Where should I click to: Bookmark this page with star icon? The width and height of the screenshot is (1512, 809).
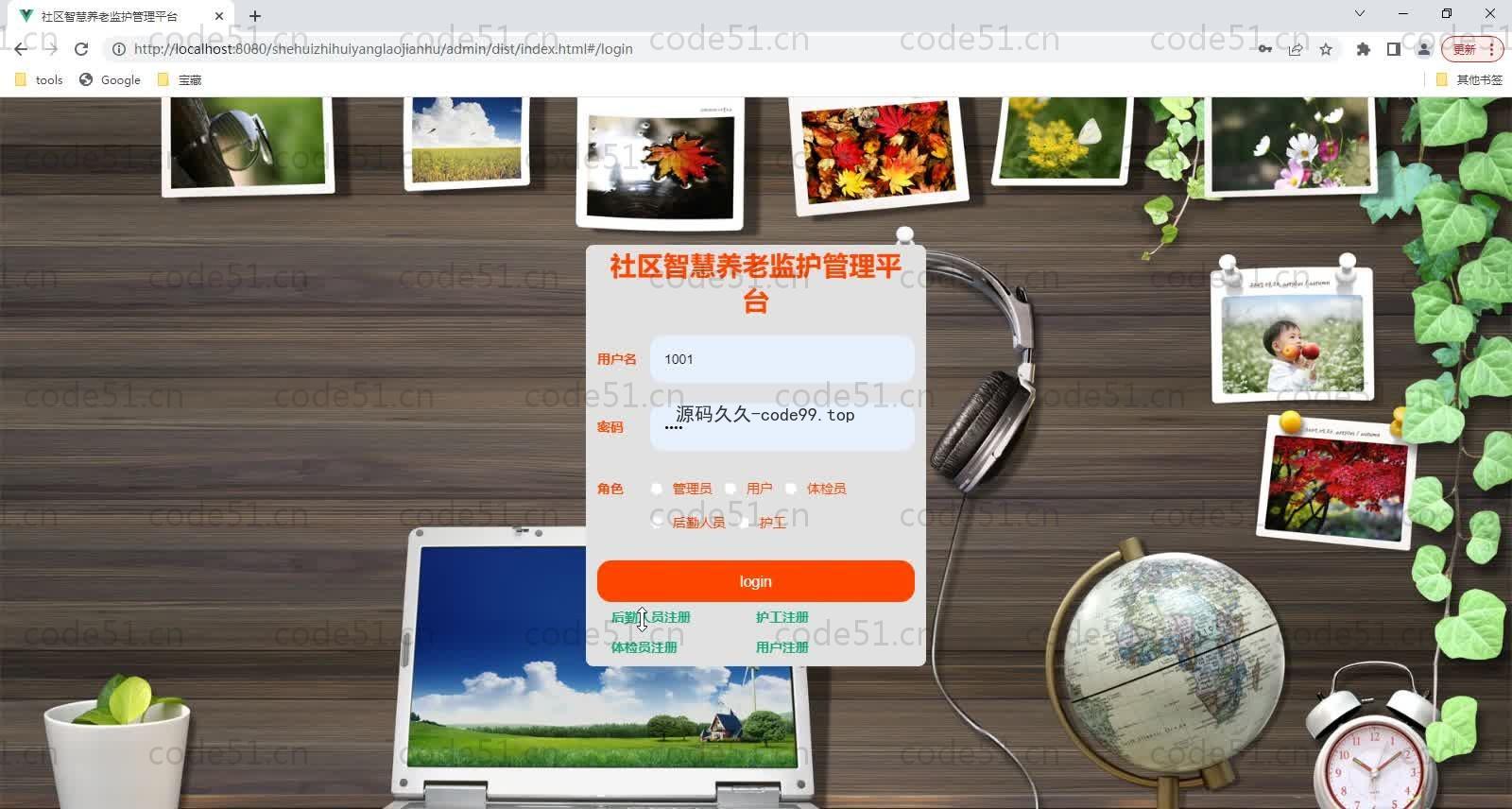click(x=1326, y=49)
